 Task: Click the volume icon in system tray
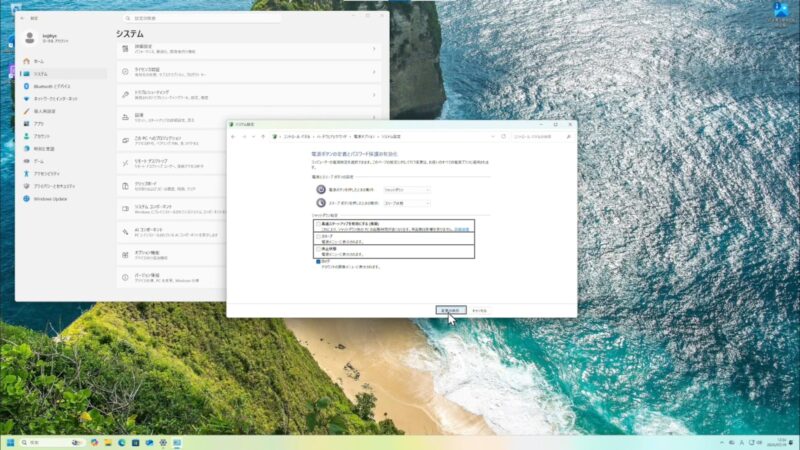click(x=760, y=442)
